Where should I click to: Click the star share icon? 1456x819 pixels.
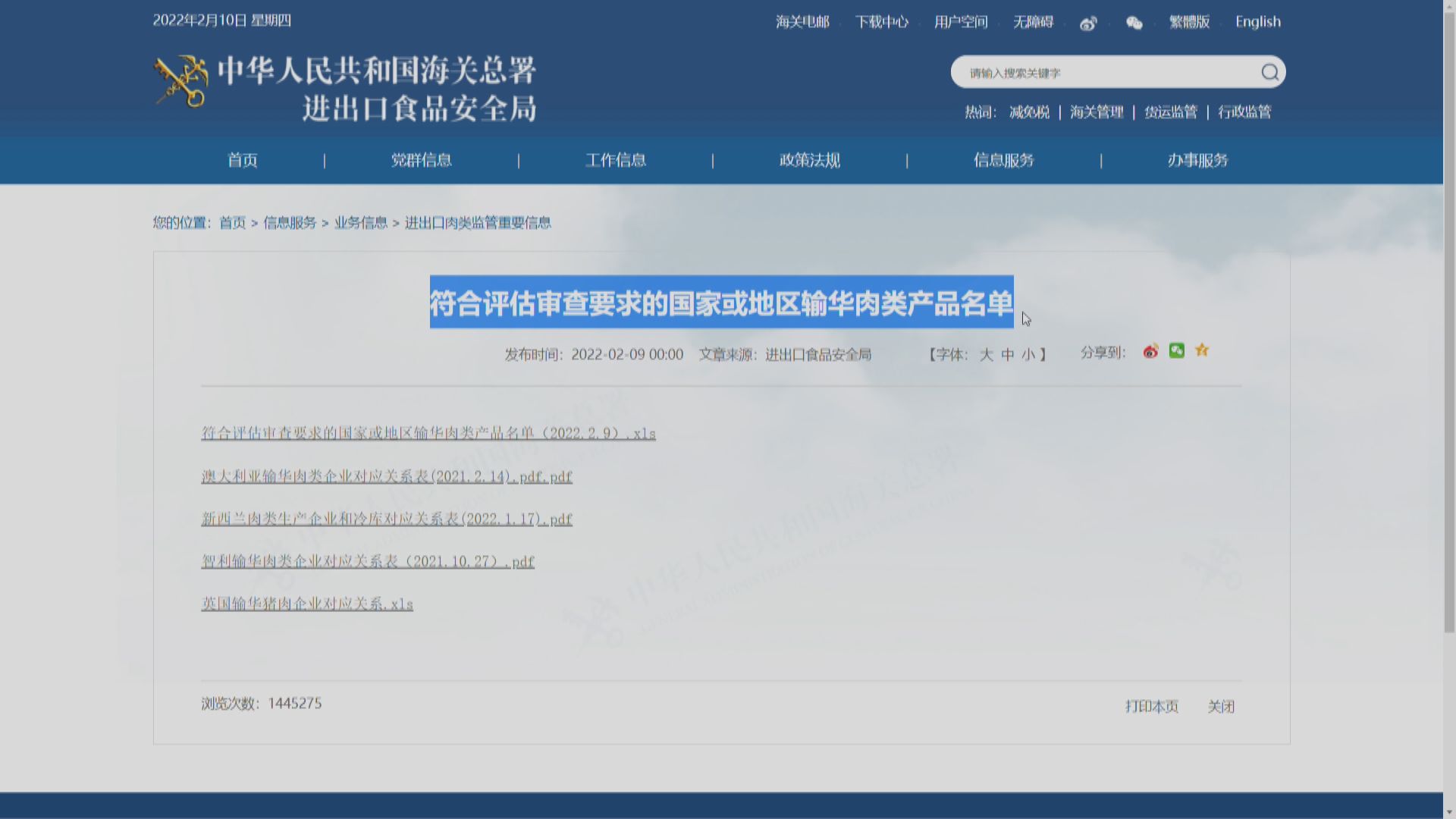tap(1201, 350)
